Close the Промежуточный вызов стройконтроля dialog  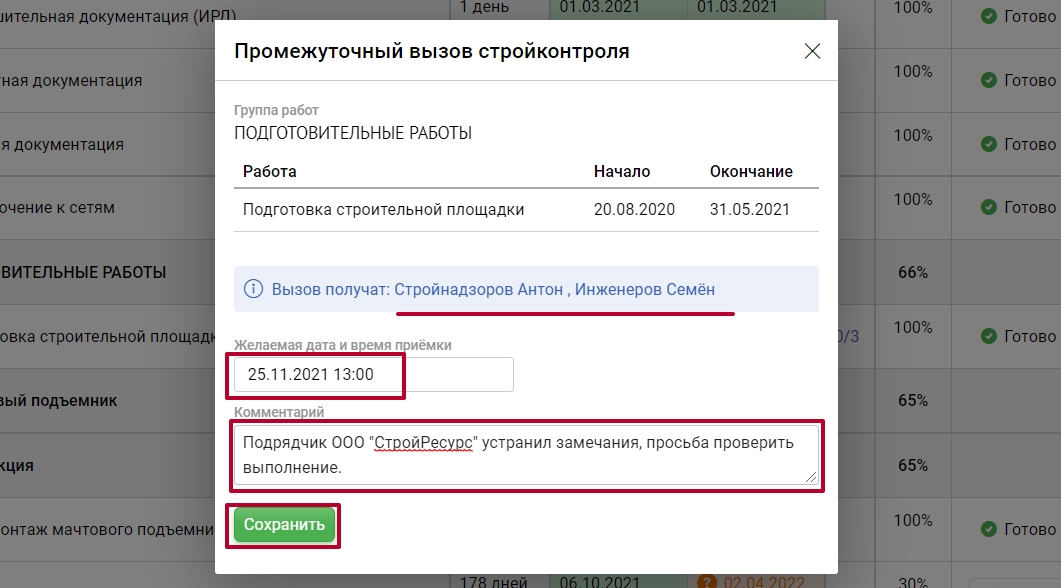click(x=812, y=52)
